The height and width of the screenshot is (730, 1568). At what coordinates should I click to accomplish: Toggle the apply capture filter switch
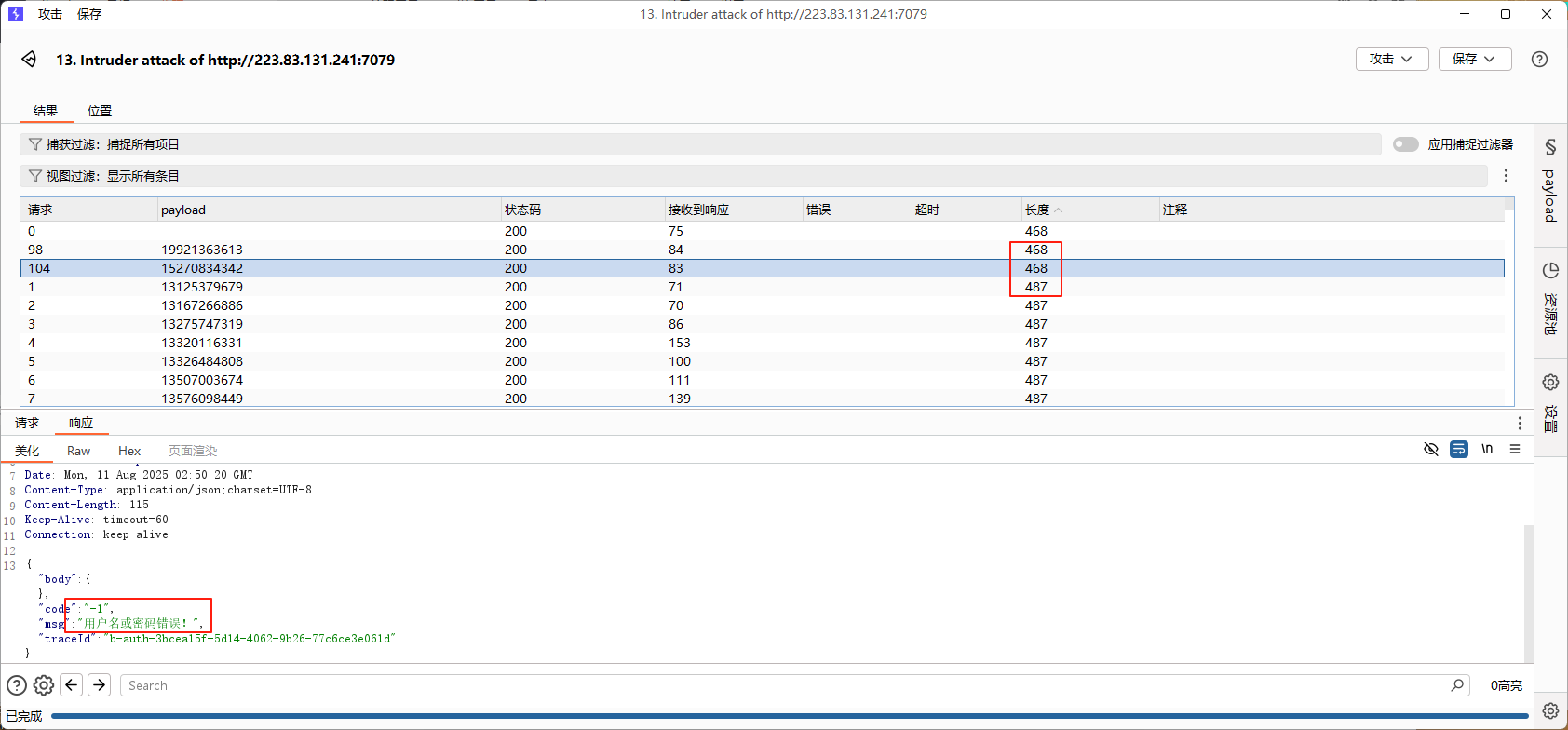coord(1405,144)
